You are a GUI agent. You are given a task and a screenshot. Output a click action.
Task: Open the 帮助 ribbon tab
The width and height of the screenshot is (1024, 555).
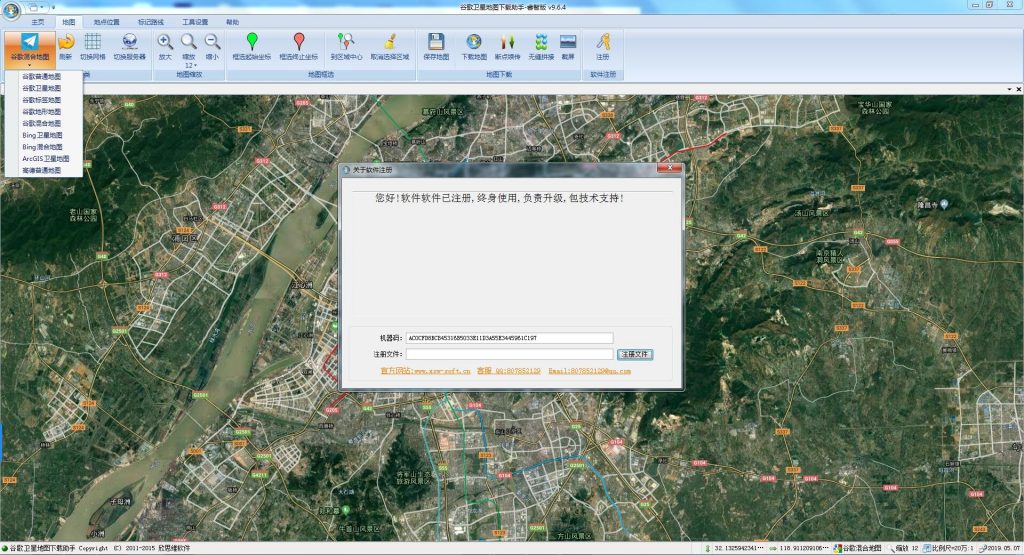232,22
